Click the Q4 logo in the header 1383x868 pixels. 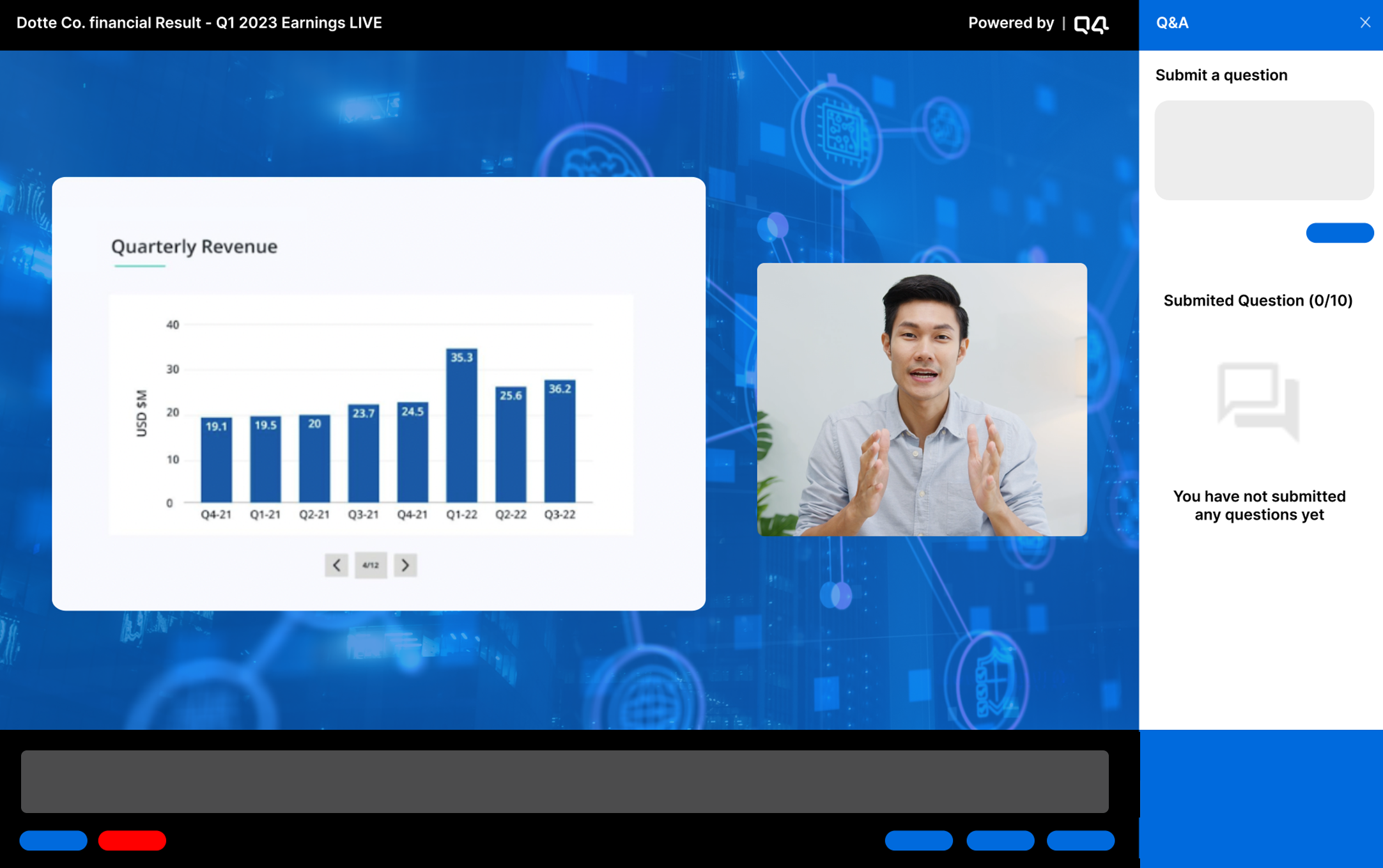[1091, 24]
